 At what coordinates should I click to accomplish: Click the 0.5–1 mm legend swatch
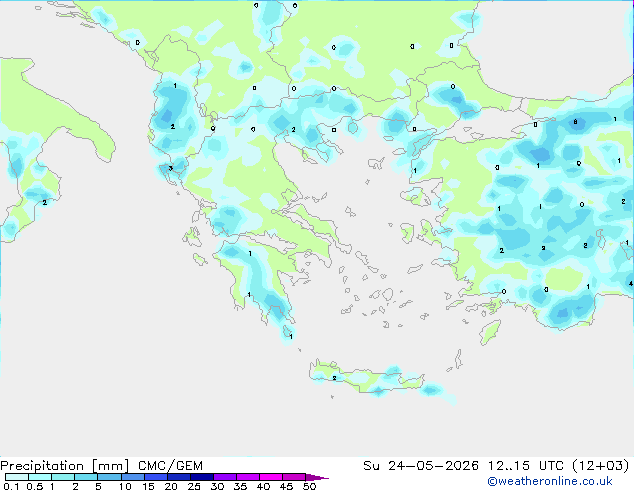pos(40,477)
